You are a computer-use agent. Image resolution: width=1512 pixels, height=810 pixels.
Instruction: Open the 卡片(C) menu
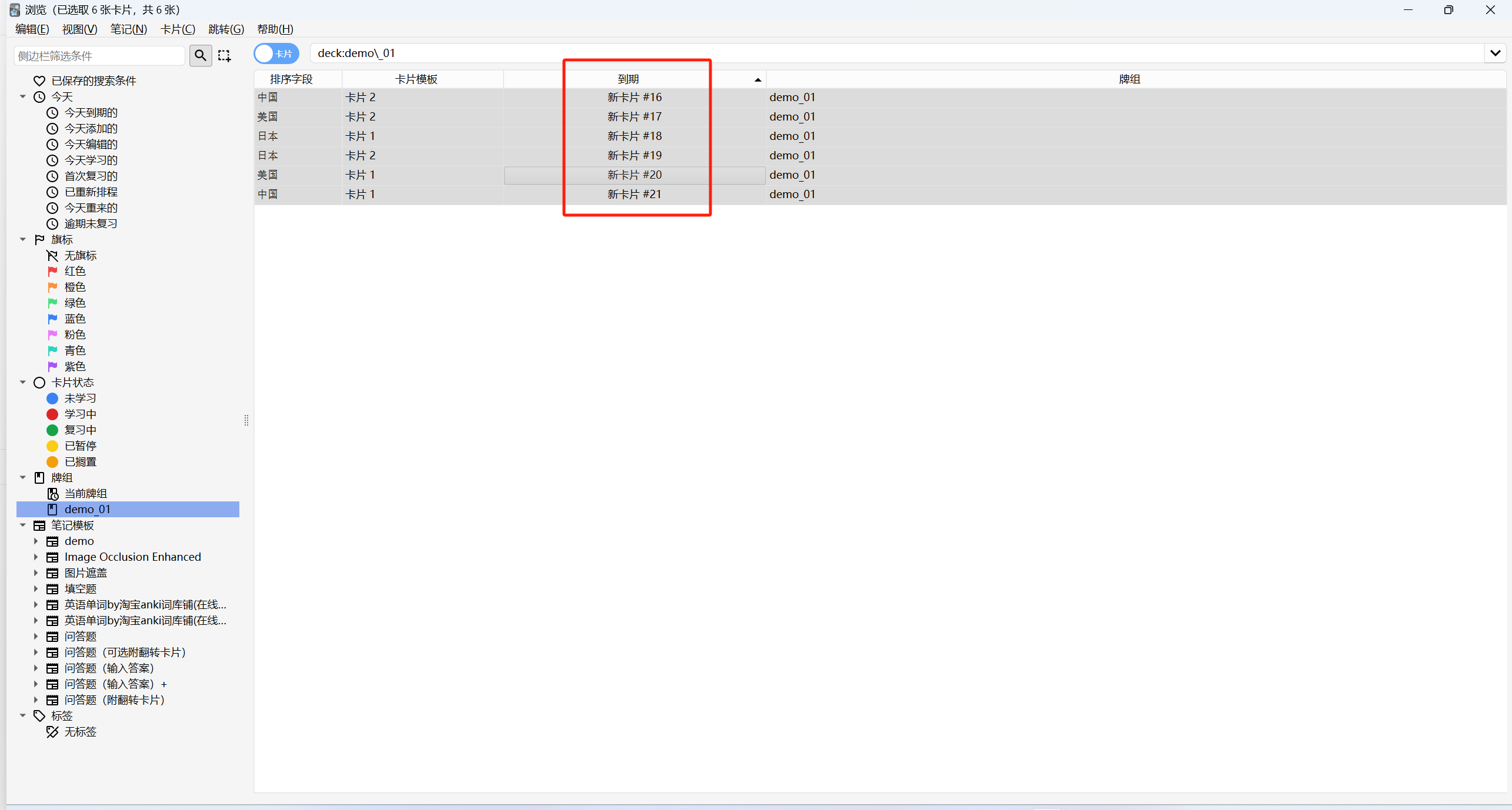point(177,29)
